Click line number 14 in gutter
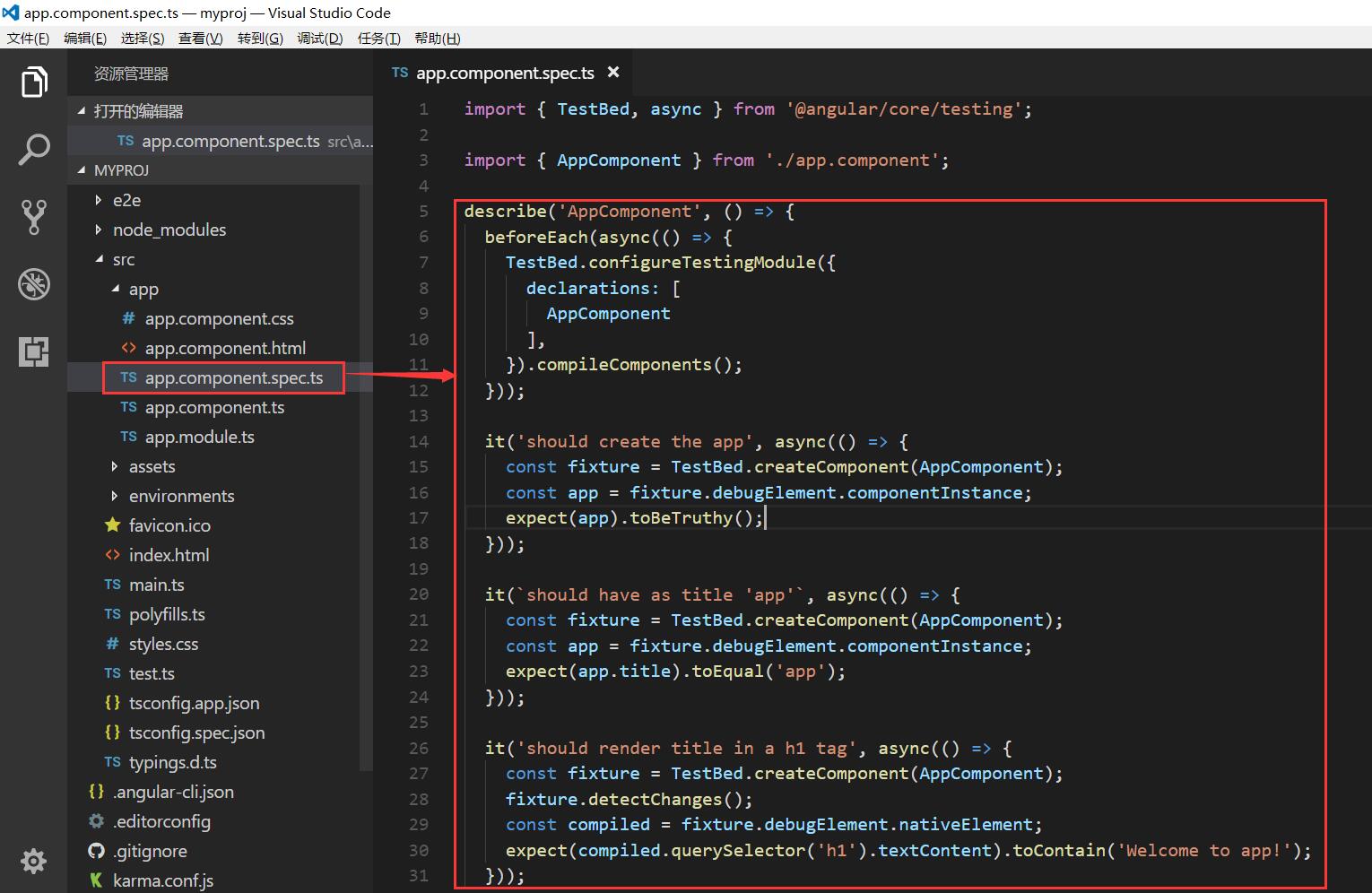Viewport: 1372px width, 893px height. click(x=419, y=441)
